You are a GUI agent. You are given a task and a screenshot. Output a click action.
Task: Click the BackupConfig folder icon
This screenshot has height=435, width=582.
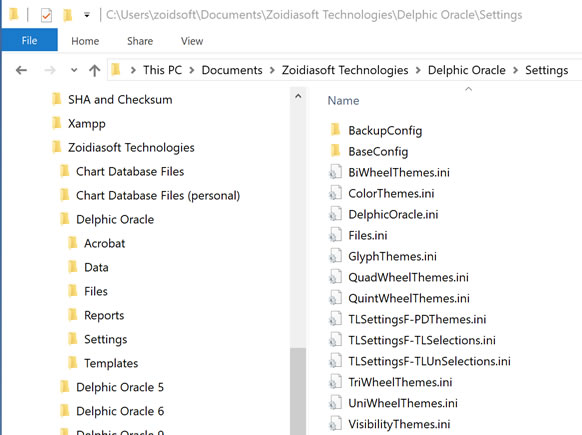[335, 130]
